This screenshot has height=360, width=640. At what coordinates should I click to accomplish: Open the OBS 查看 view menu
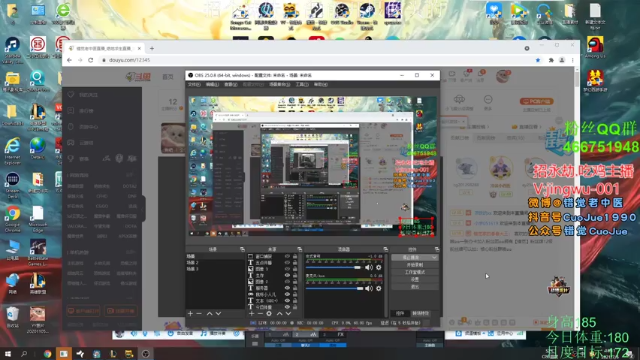click(231, 84)
